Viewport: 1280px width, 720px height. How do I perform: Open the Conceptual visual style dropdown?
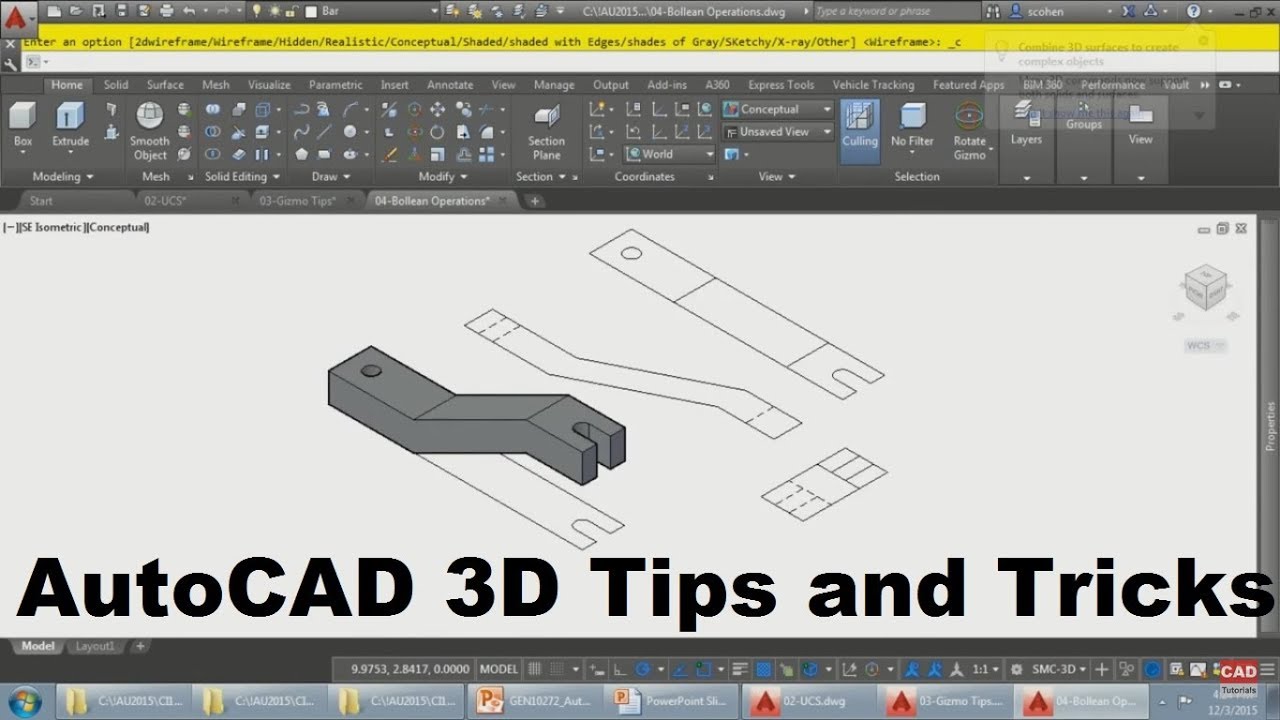click(778, 109)
